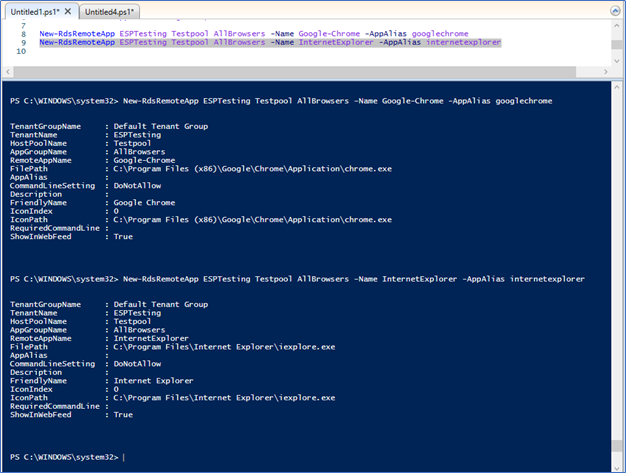Select line number 10 in editor
The image size is (626, 473).
(21, 51)
